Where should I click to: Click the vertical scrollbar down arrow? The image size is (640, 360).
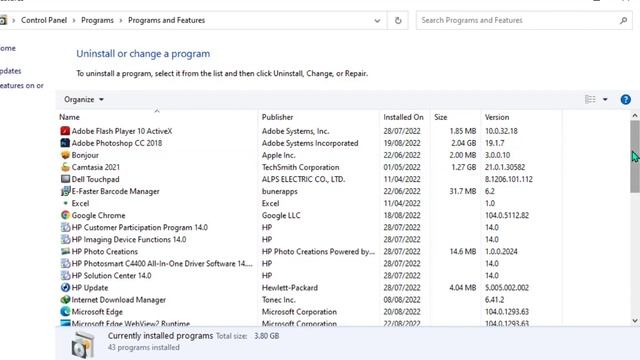click(x=635, y=321)
